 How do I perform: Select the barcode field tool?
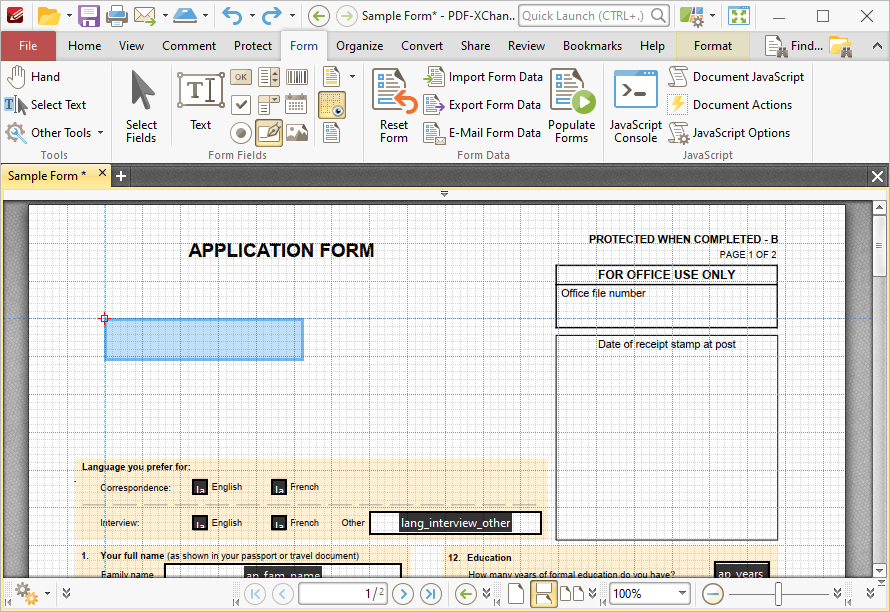click(297, 77)
